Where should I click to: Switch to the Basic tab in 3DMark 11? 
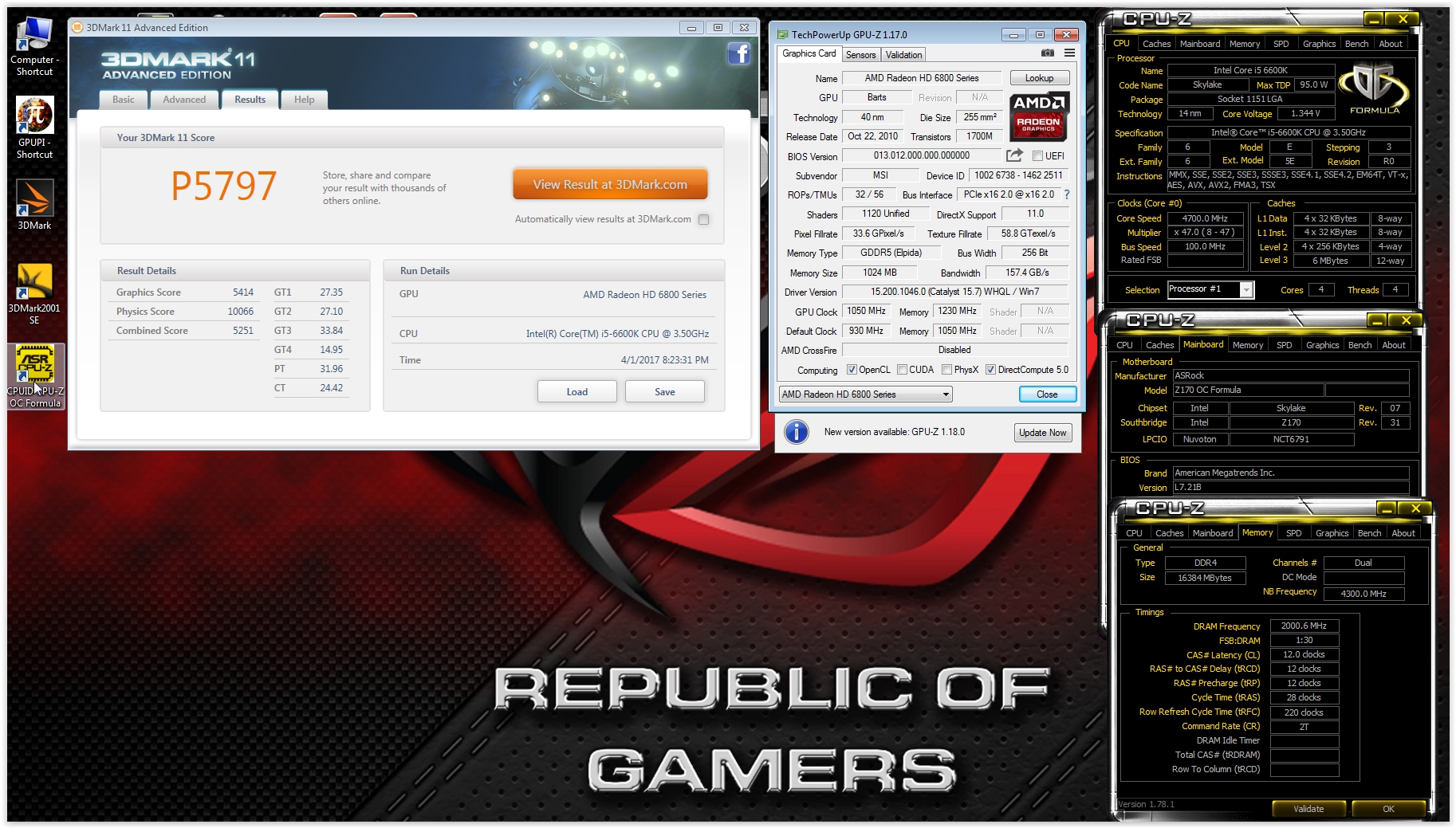[124, 100]
